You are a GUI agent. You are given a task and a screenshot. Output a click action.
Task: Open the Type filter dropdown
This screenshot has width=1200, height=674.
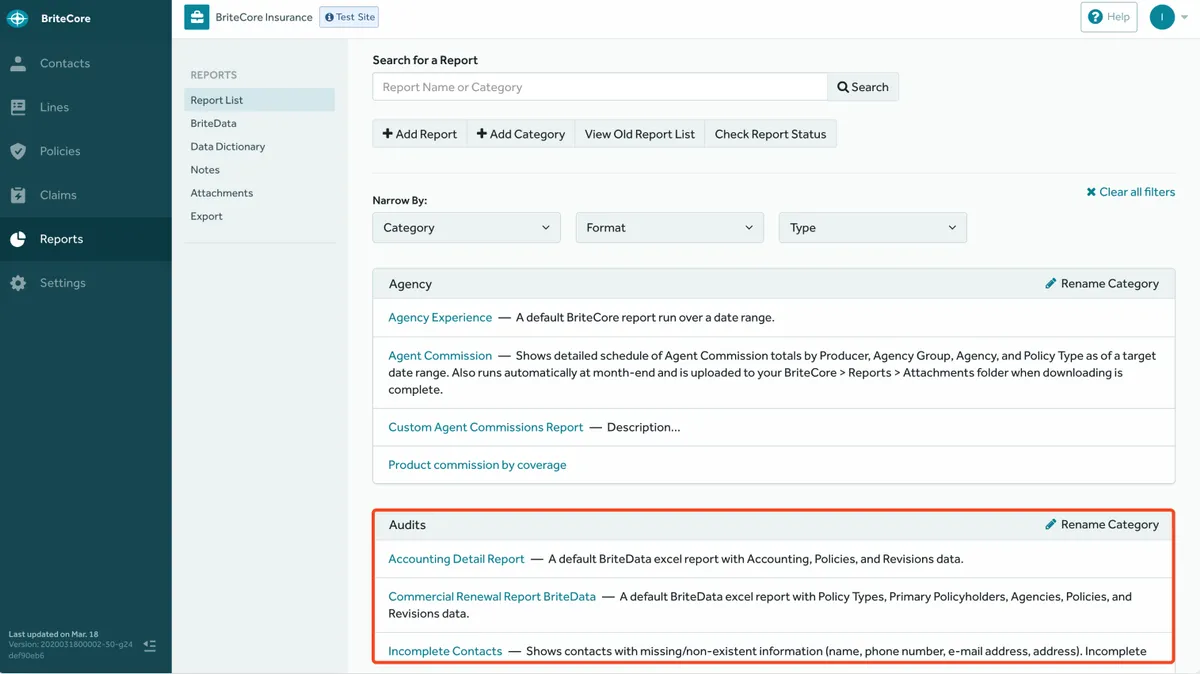(873, 228)
